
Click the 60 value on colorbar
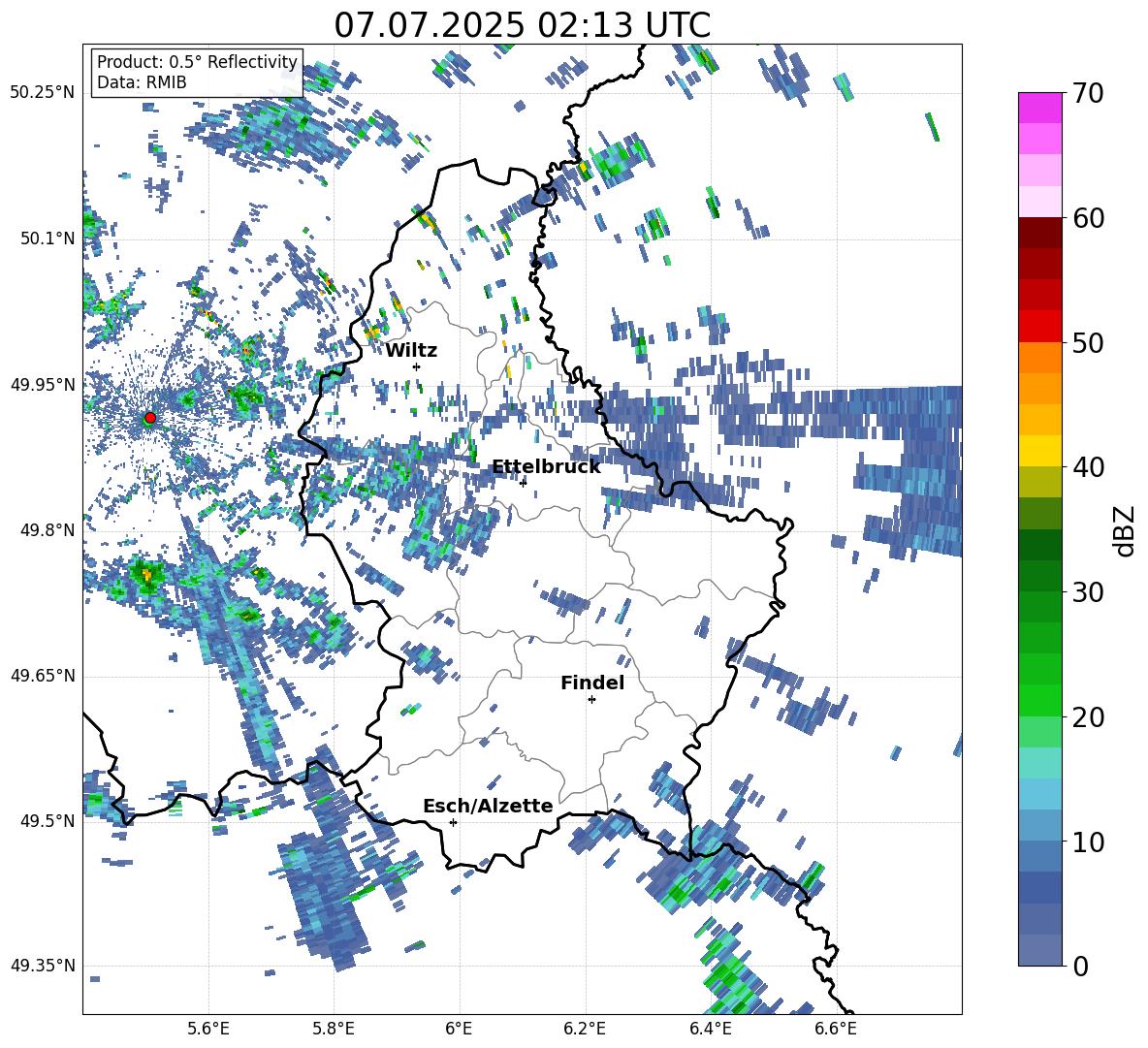pos(1088,217)
